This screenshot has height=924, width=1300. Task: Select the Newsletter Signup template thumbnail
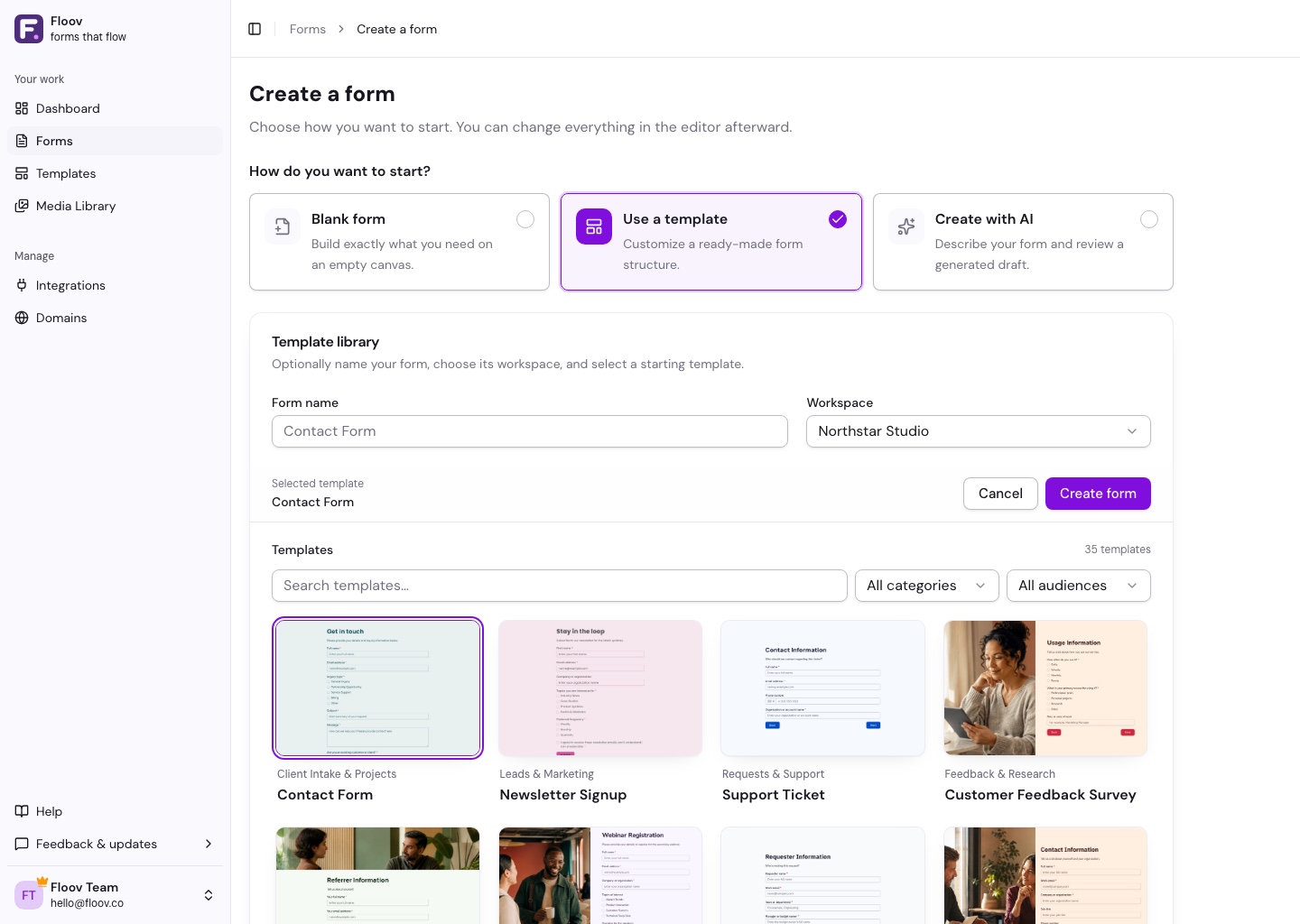tap(600, 688)
